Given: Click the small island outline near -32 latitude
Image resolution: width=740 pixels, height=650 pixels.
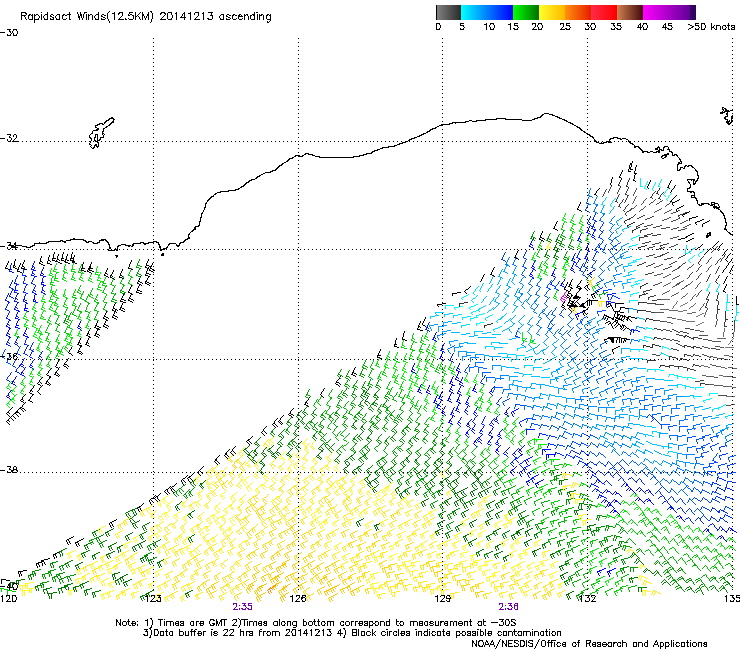Looking at the screenshot, I should (101, 133).
